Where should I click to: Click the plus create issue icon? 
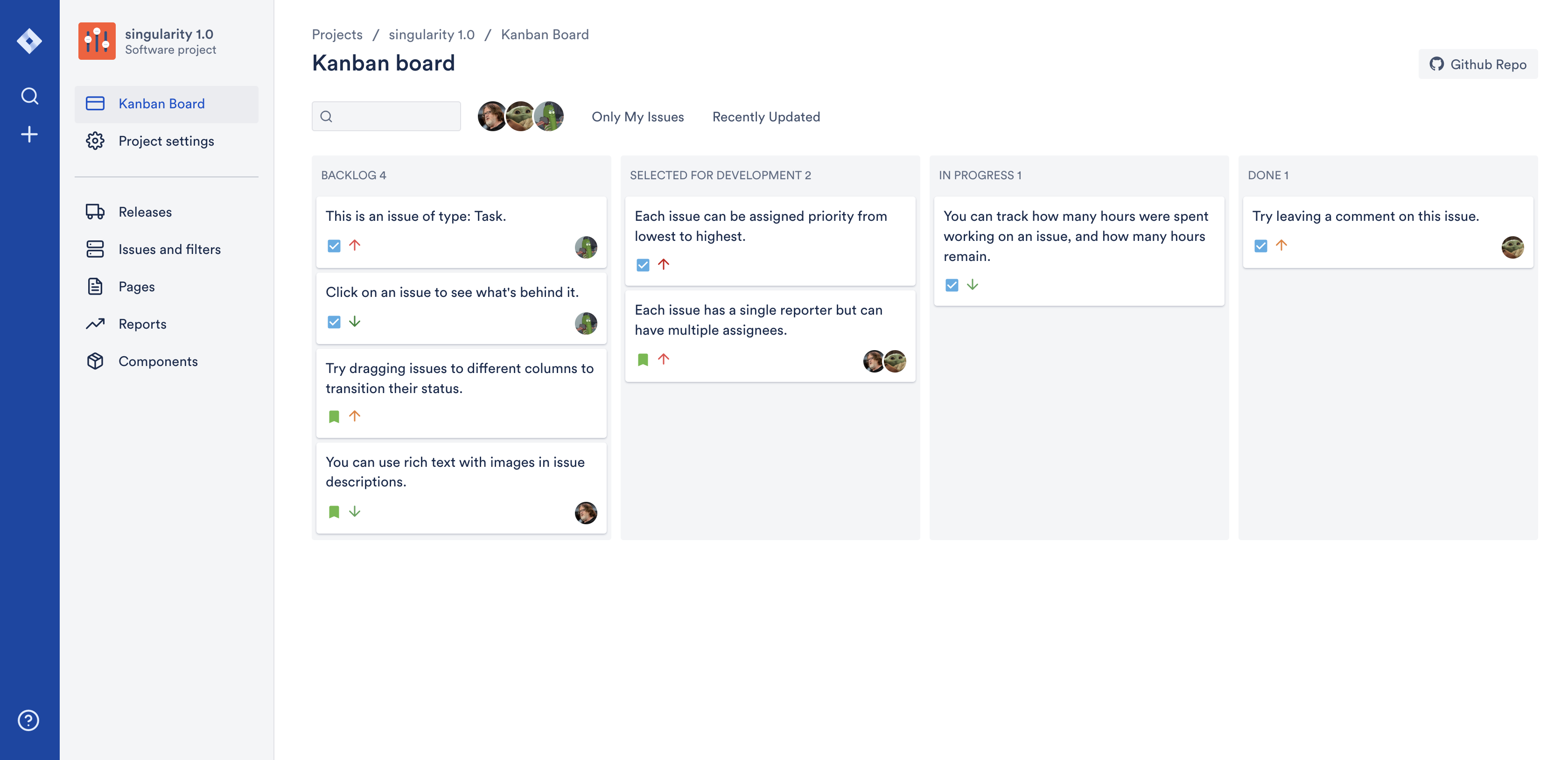coord(29,134)
